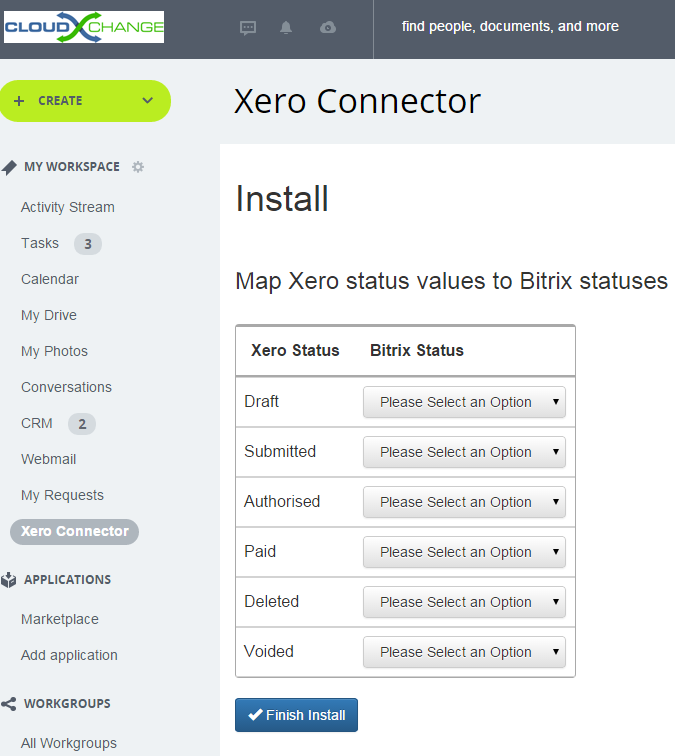The image size is (675, 756).
Task: Open Conversations in sidebar
Action: [66, 387]
